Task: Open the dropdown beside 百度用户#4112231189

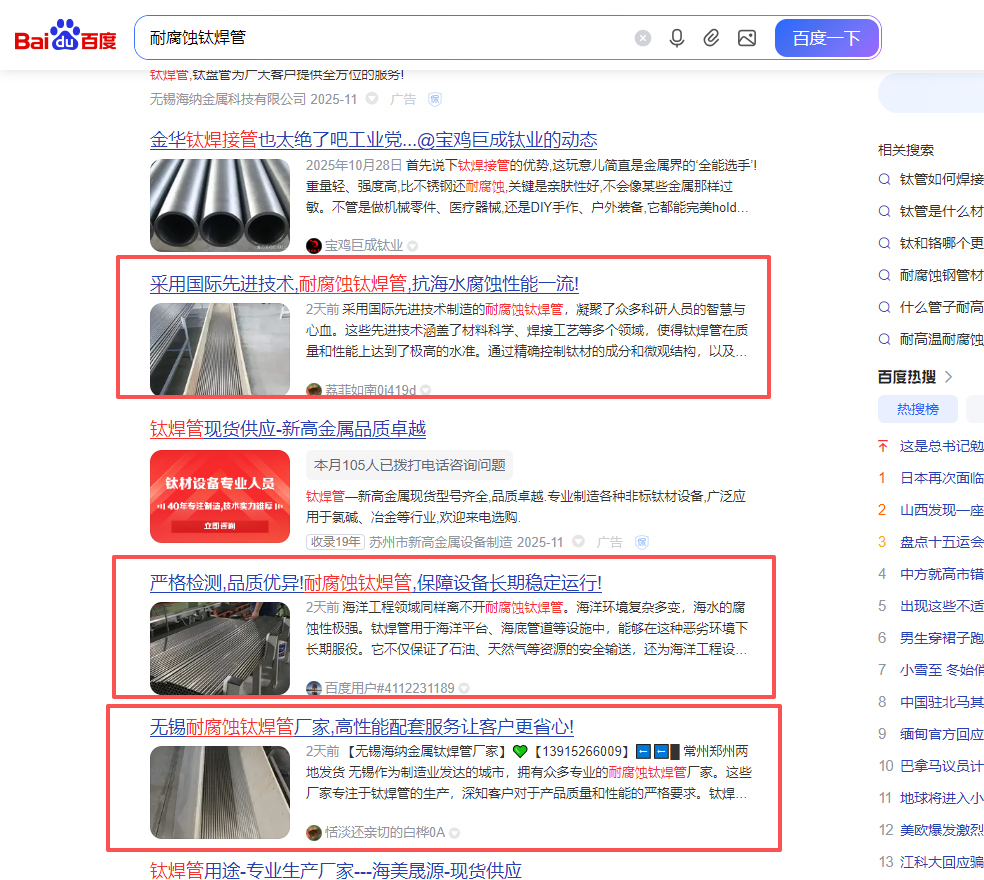Action: (464, 688)
